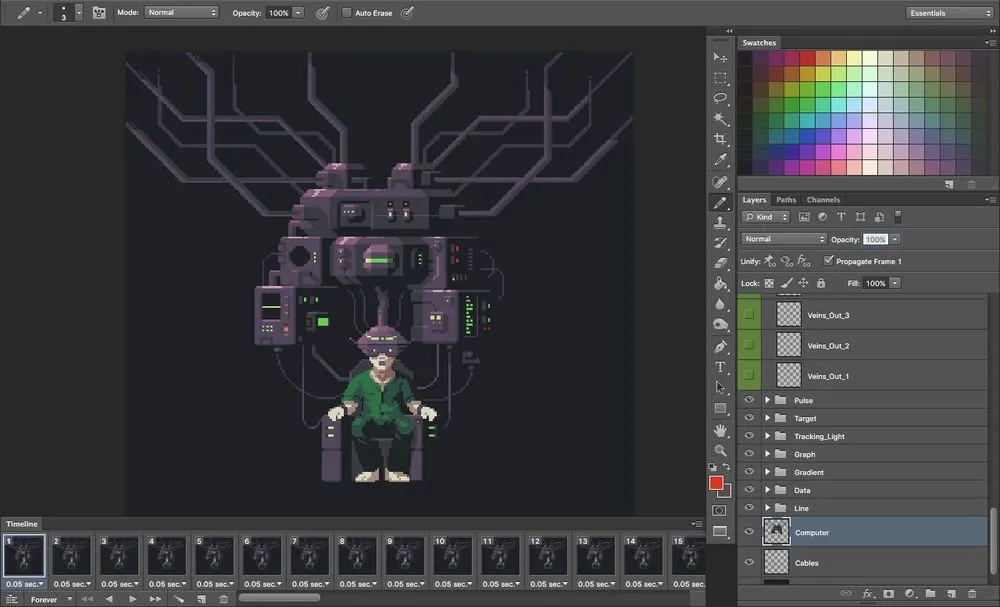Expand the Graph layer group
The width and height of the screenshot is (1000, 607).
pos(768,454)
